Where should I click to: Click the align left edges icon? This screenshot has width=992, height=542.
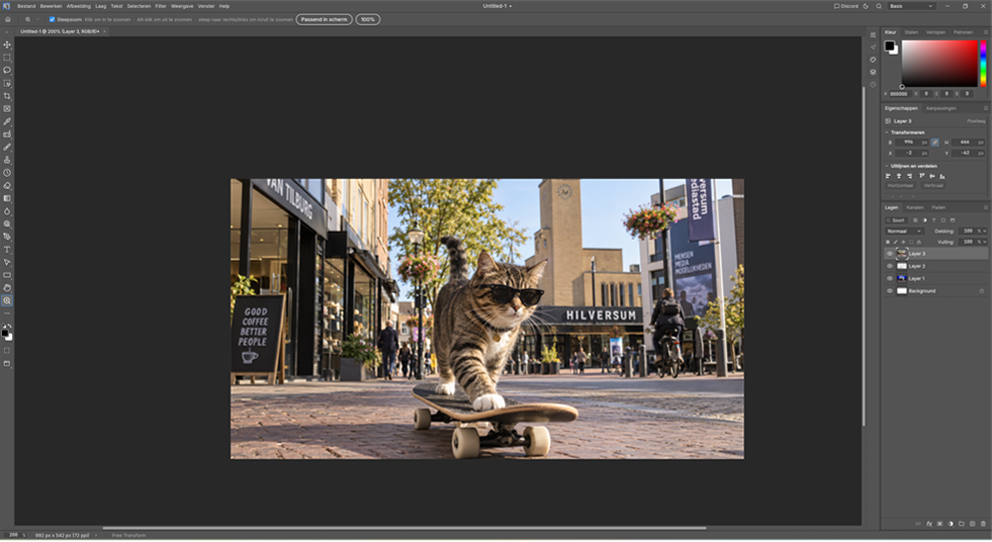[x=888, y=176]
